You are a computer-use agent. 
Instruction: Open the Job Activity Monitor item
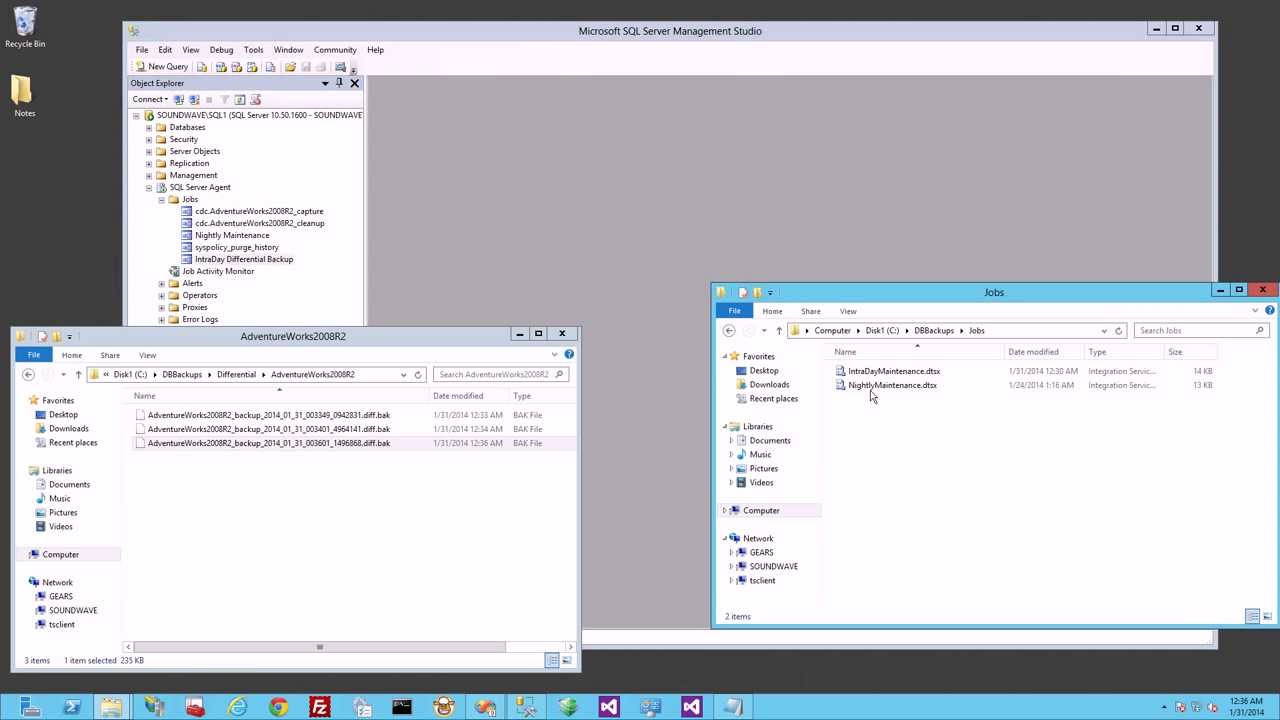point(218,271)
